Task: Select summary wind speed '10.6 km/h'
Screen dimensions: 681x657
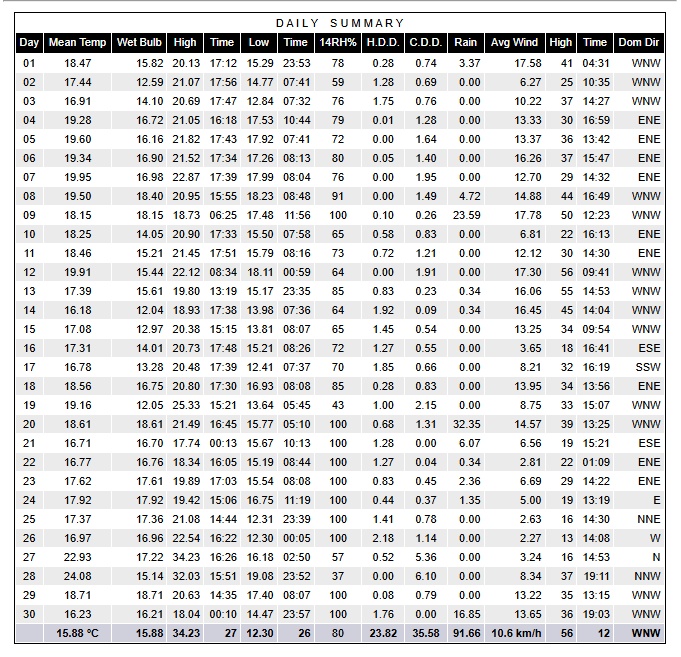Action: pyautogui.click(x=516, y=634)
